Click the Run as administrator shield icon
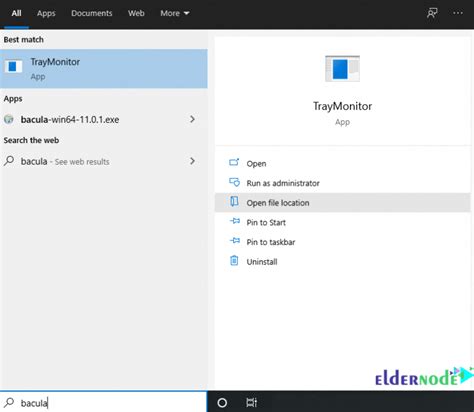 coord(234,182)
